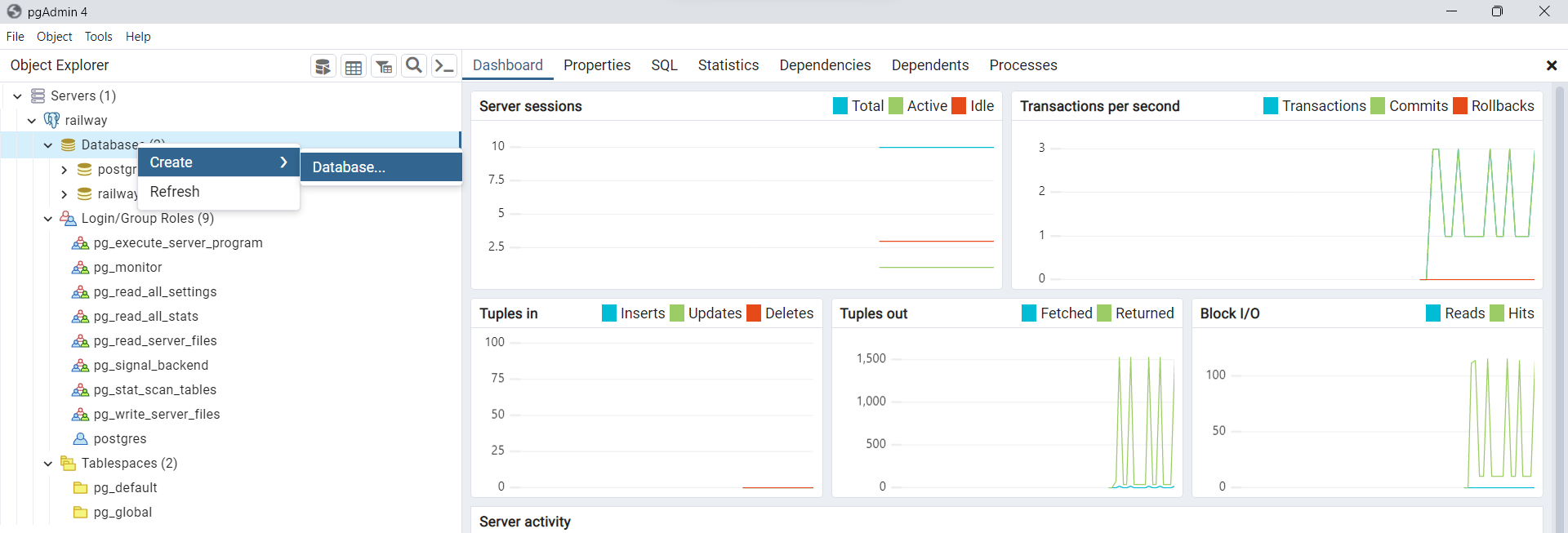Open the Dependencies tab
This screenshot has height=533, width=1568.
(825, 65)
